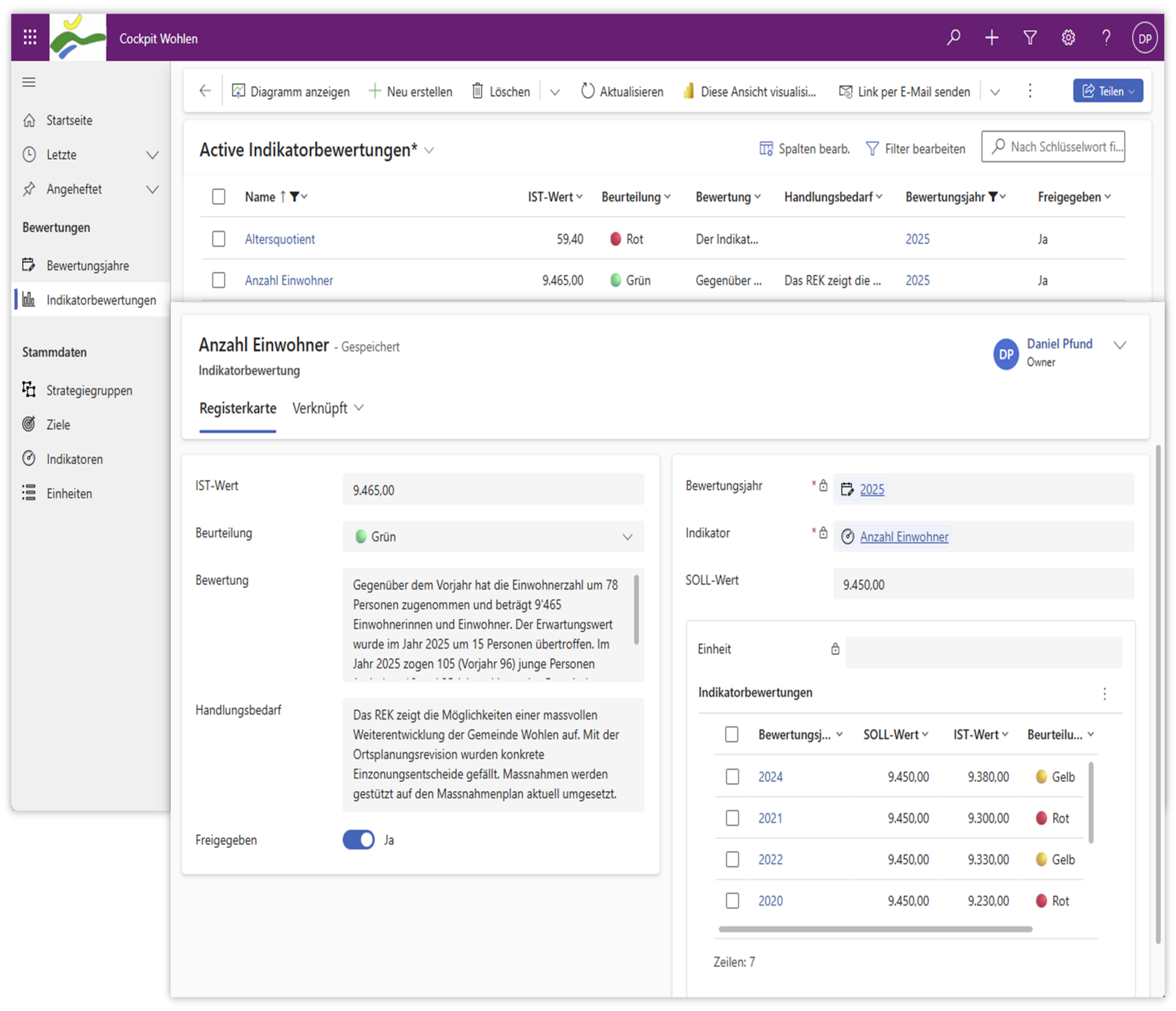Check the Altersquotient row checkbox
1176x1011 pixels.
pos(219,239)
